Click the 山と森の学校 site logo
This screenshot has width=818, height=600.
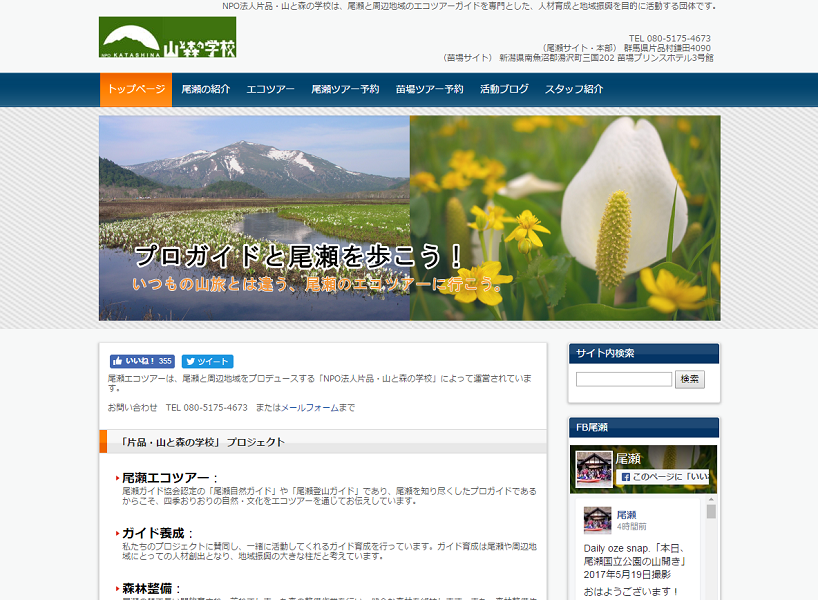pos(167,37)
